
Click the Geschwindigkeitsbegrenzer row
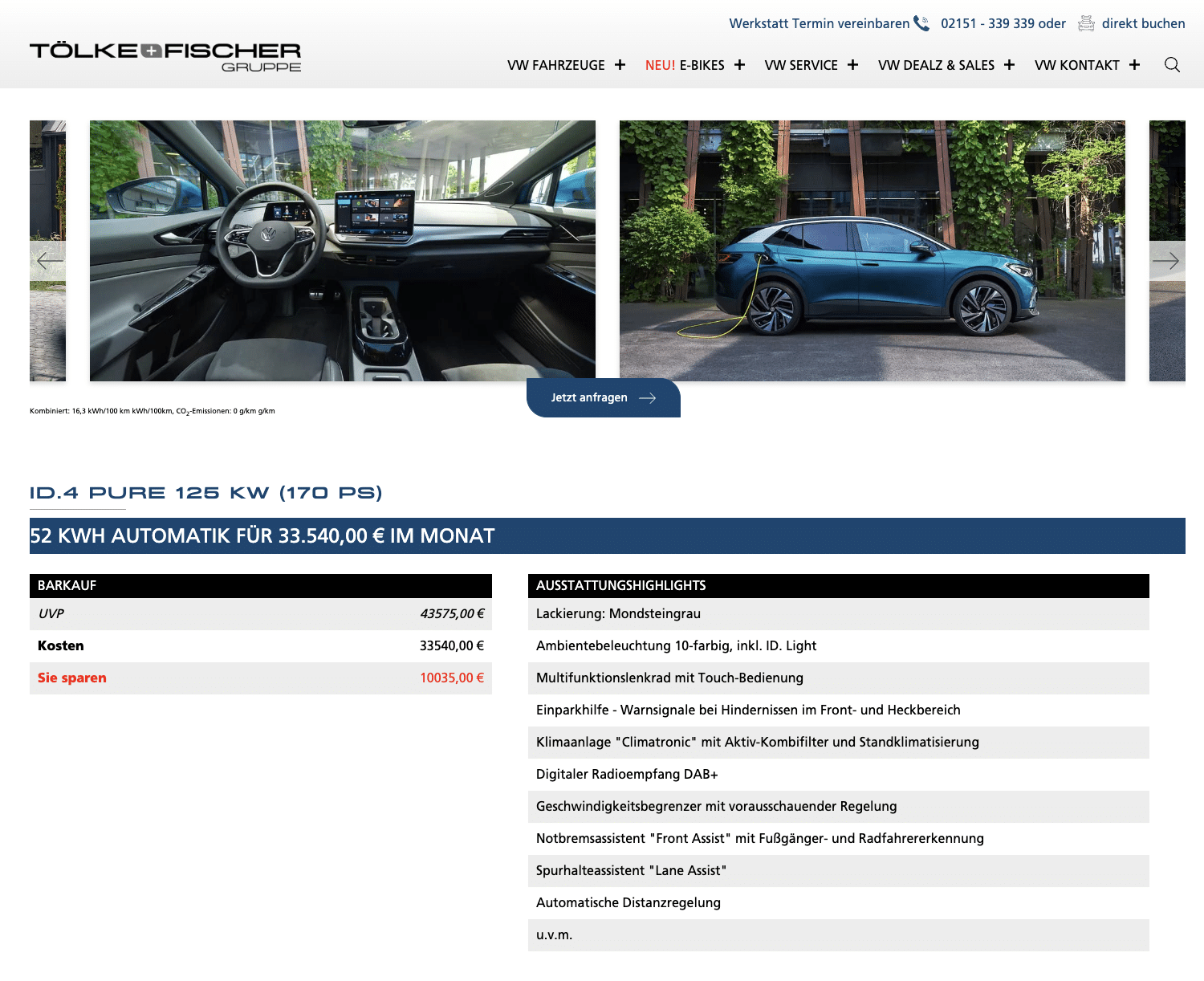tap(839, 807)
